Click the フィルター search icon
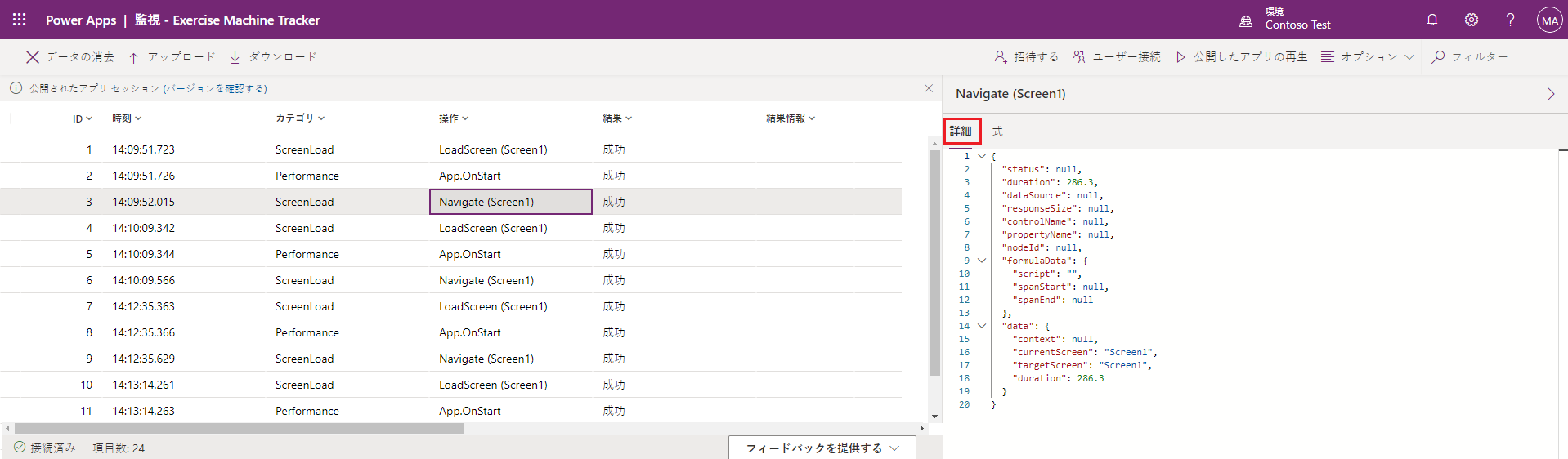Image resolution: width=1568 pixels, height=459 pixels. pyautogui.click(x=1439, y=57)
